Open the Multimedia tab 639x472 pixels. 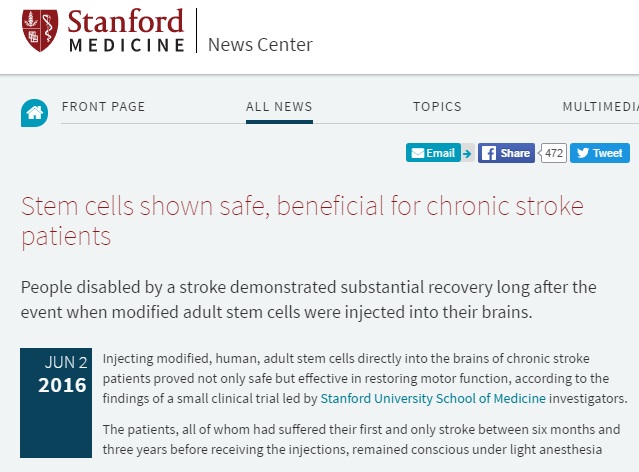tap(600, 107)
